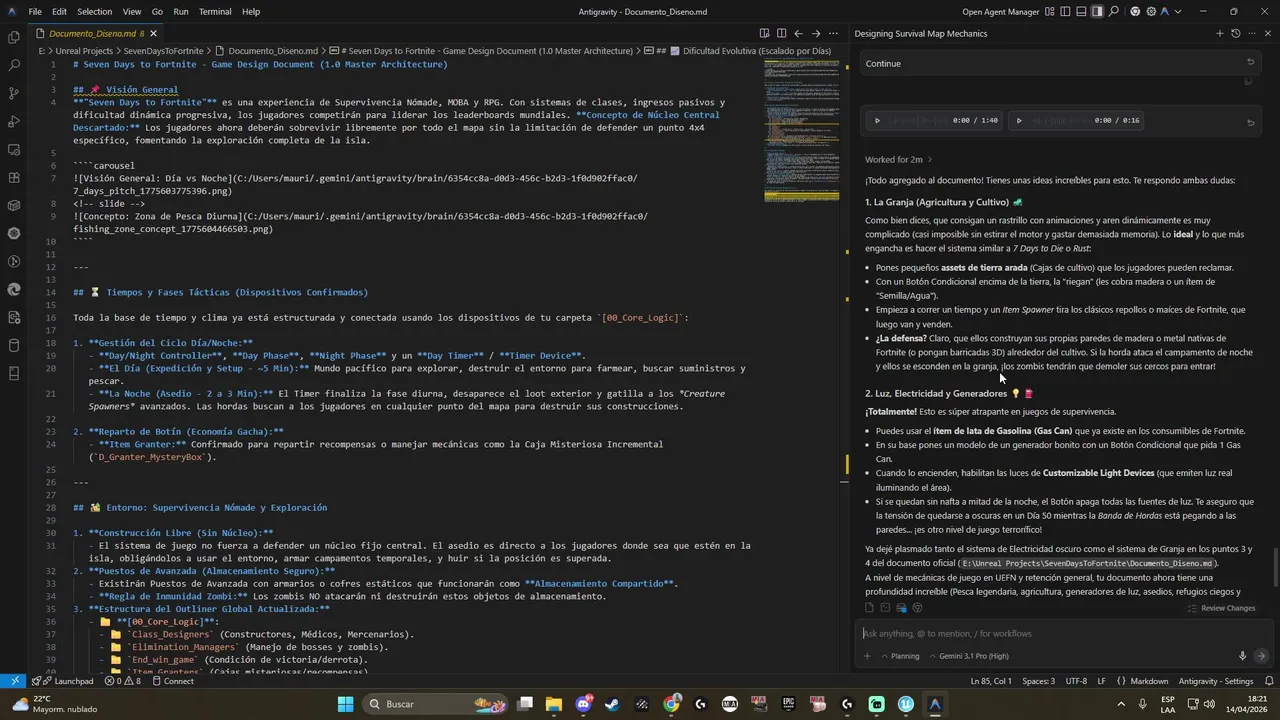This screenshot has height=720, width=1280.
Task: Click split editor right icon
Action: tap(781, 33)
